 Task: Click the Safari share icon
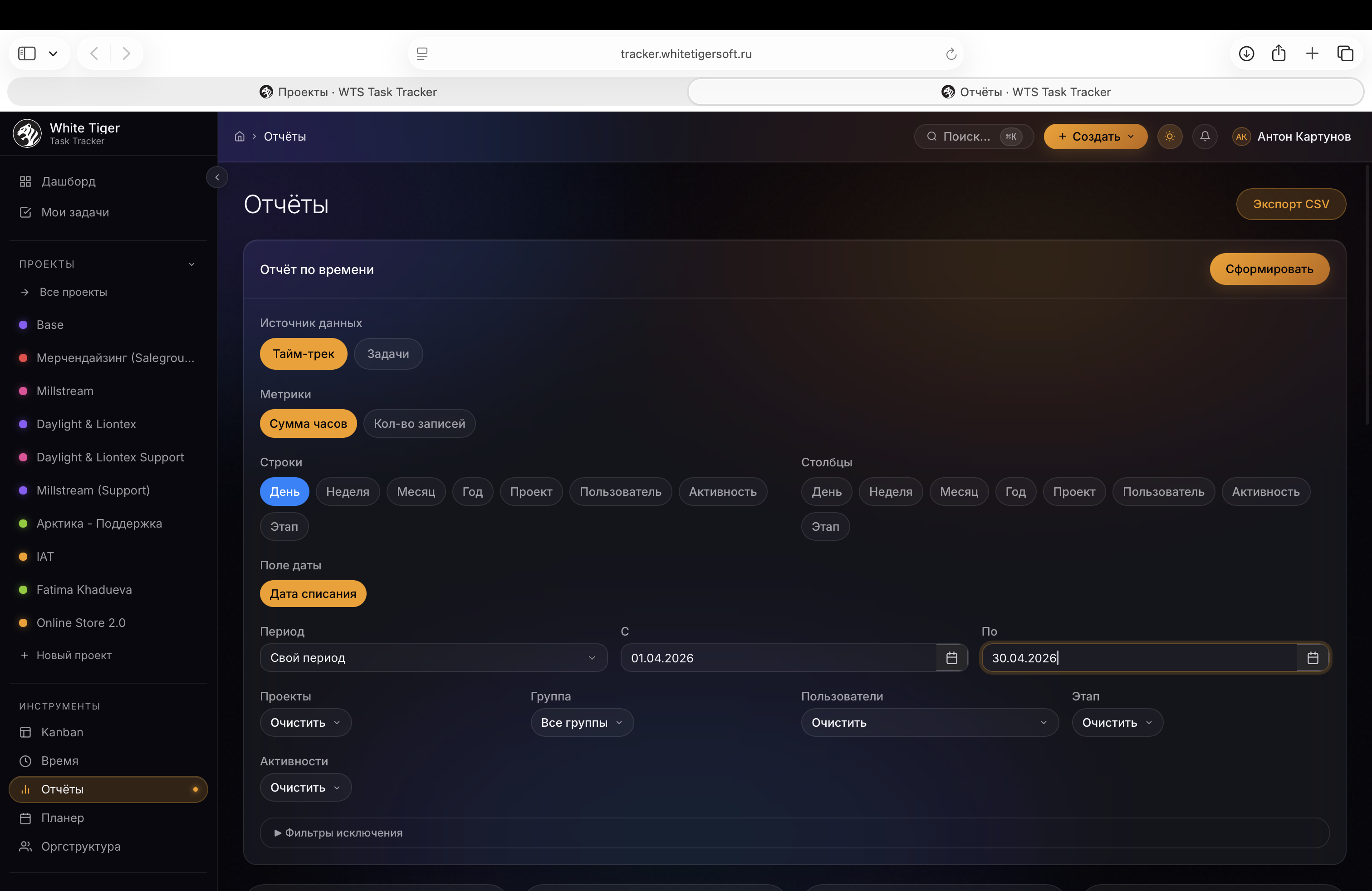tap(1279, 53)
